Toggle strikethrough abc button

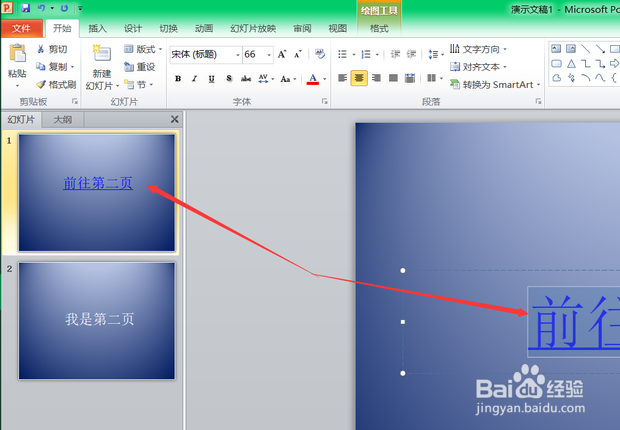coord(246,78)
